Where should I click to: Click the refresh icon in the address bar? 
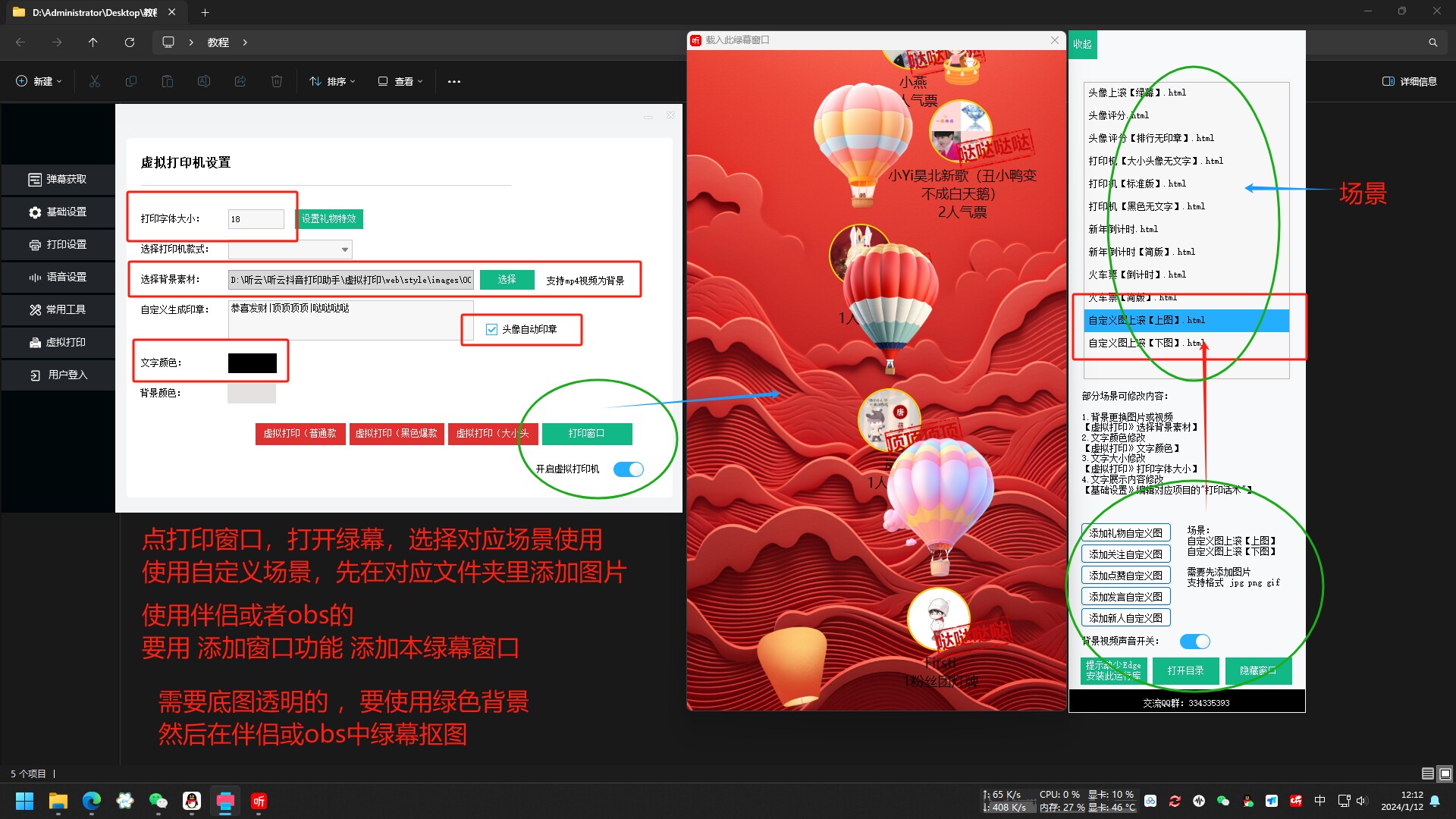pyautogui.click(x=130, y=42)
